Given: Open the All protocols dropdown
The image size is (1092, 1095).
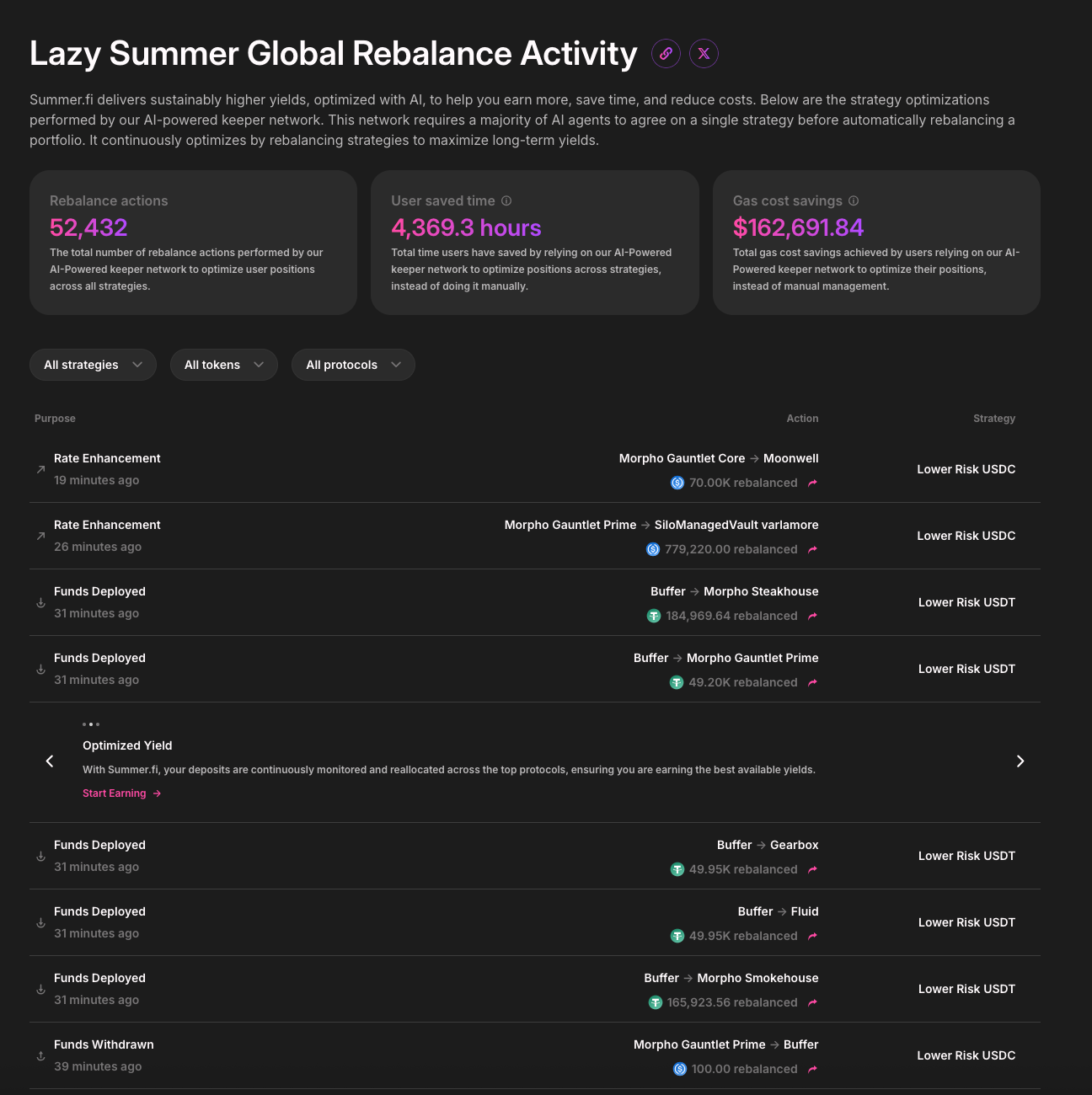Looking at the screenshot, I should pyautogui.click(x=353, y=365).
